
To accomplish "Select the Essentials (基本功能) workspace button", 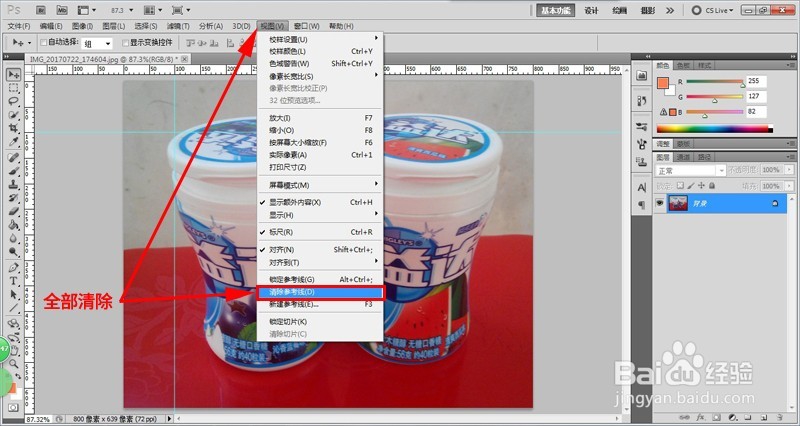I will [x=556, y=10].
